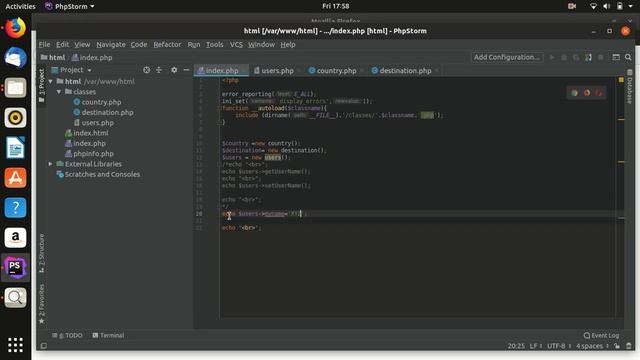Viewport: 640px width, 360px height.
Task: Toggle the 1: Project tool window stripe
Action: pyautogui.click(x=42, y=85)
